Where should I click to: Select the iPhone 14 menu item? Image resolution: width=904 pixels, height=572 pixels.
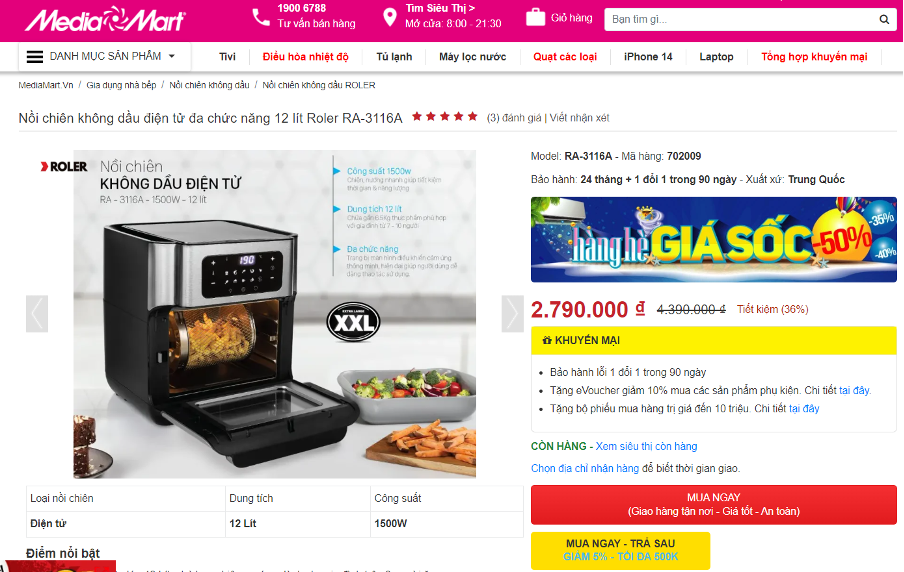tap(648, 57)
